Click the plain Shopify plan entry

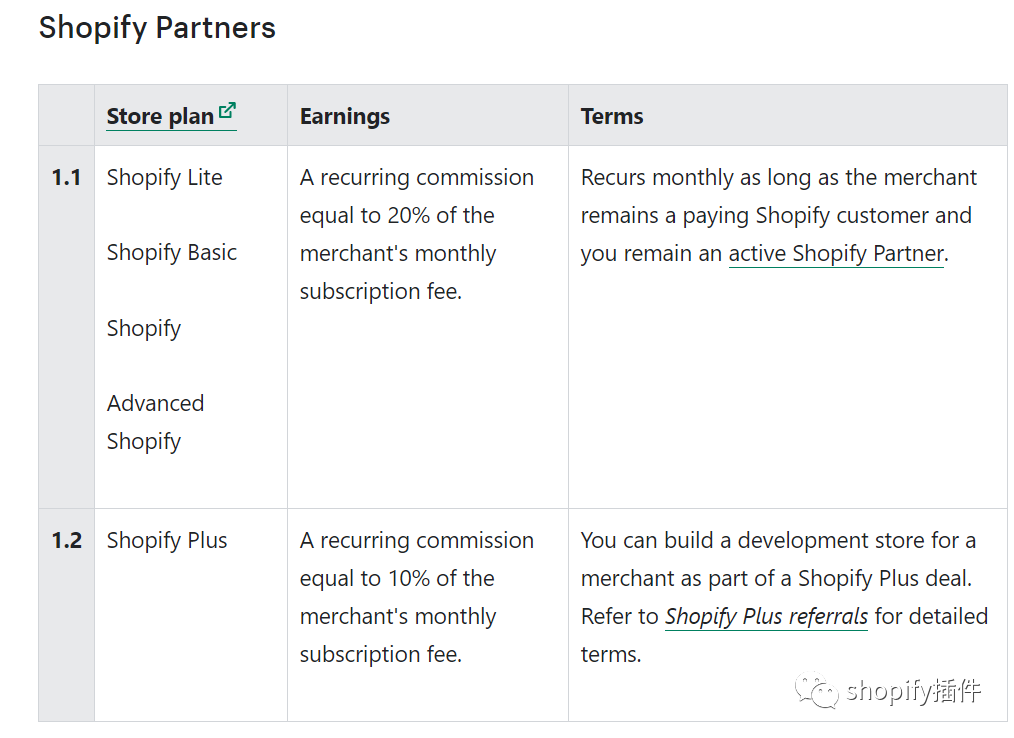pyautogui.click(x=144, y=328)
